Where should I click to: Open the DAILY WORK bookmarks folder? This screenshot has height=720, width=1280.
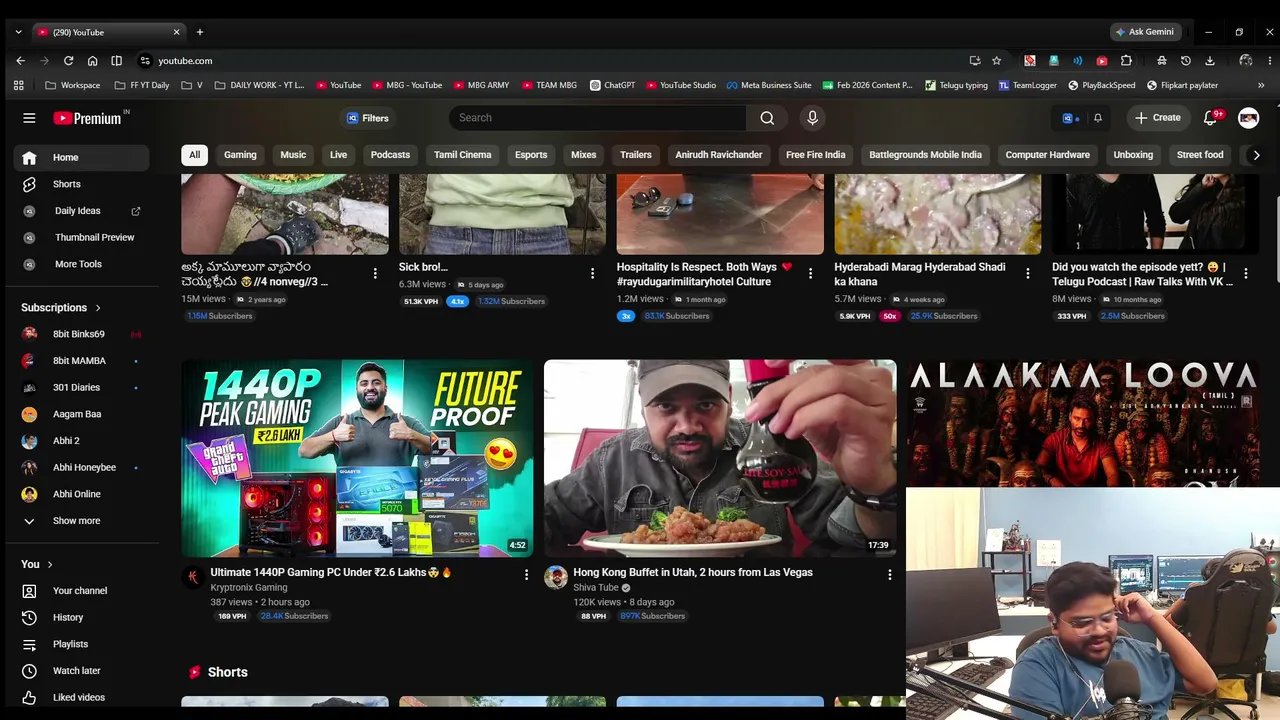pos(259,85)
